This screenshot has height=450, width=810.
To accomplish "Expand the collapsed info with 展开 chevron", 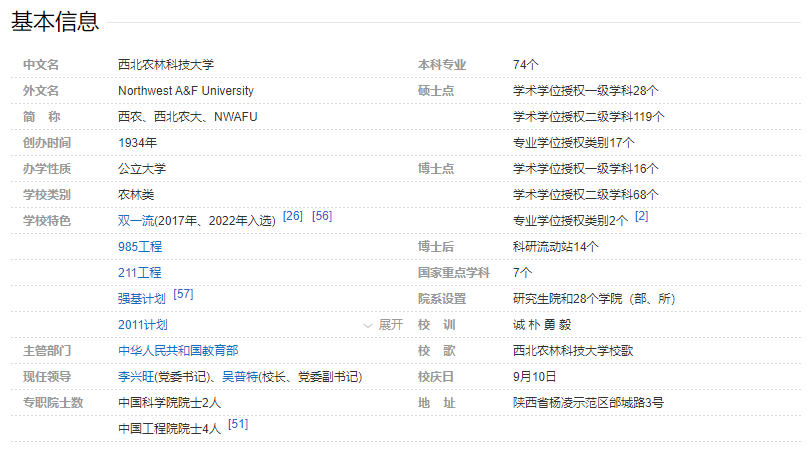I will (x=384, y=325).
